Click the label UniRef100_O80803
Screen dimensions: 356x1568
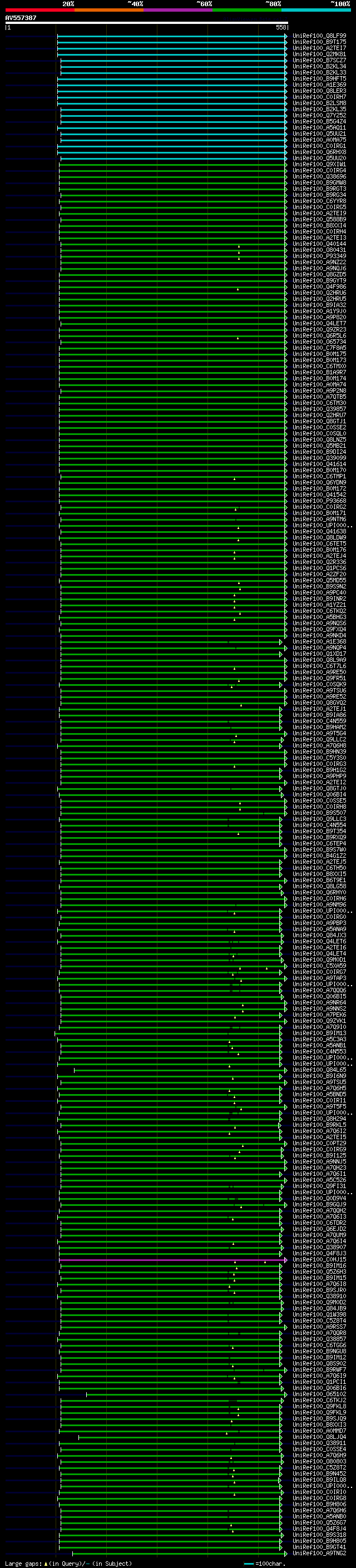319,1461
